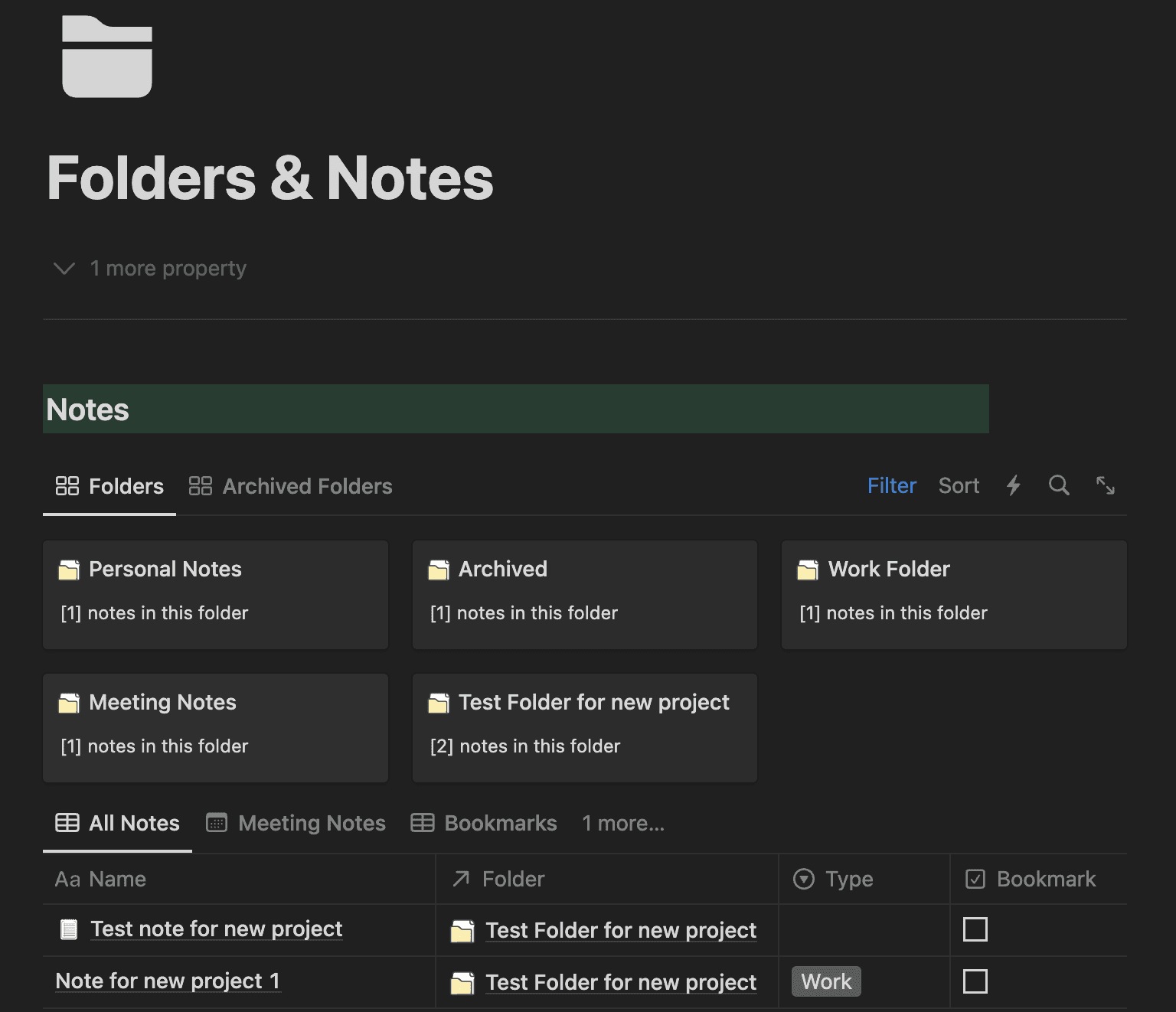Click the gallery icon beside Archived Folders

201,486
